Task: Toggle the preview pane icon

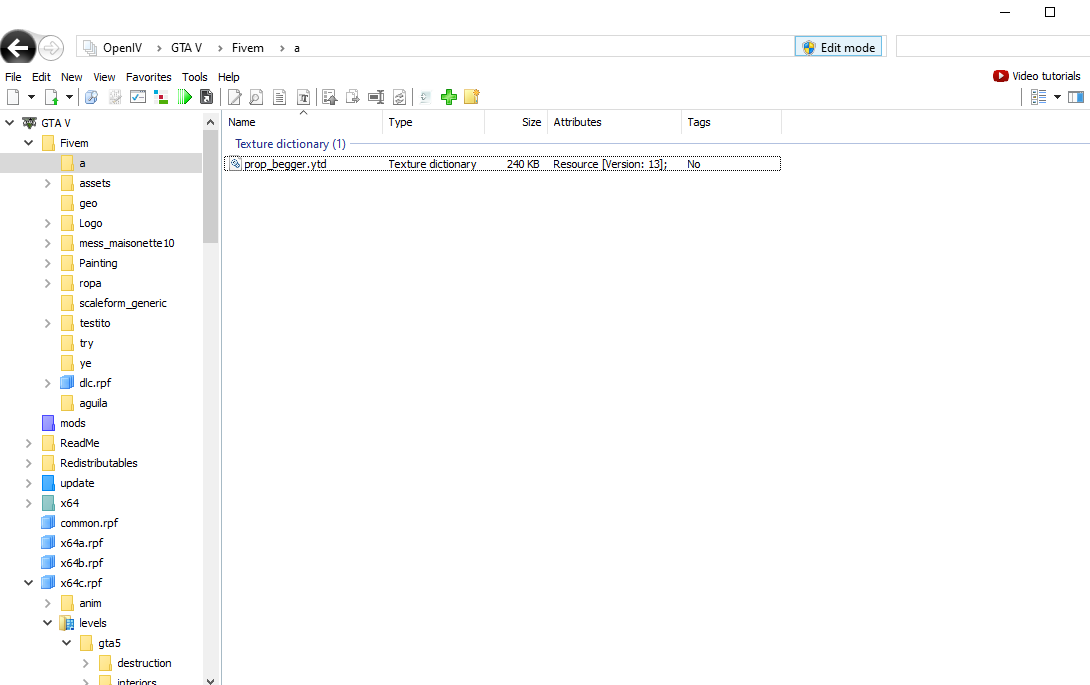Action: tap(1076, 97)
